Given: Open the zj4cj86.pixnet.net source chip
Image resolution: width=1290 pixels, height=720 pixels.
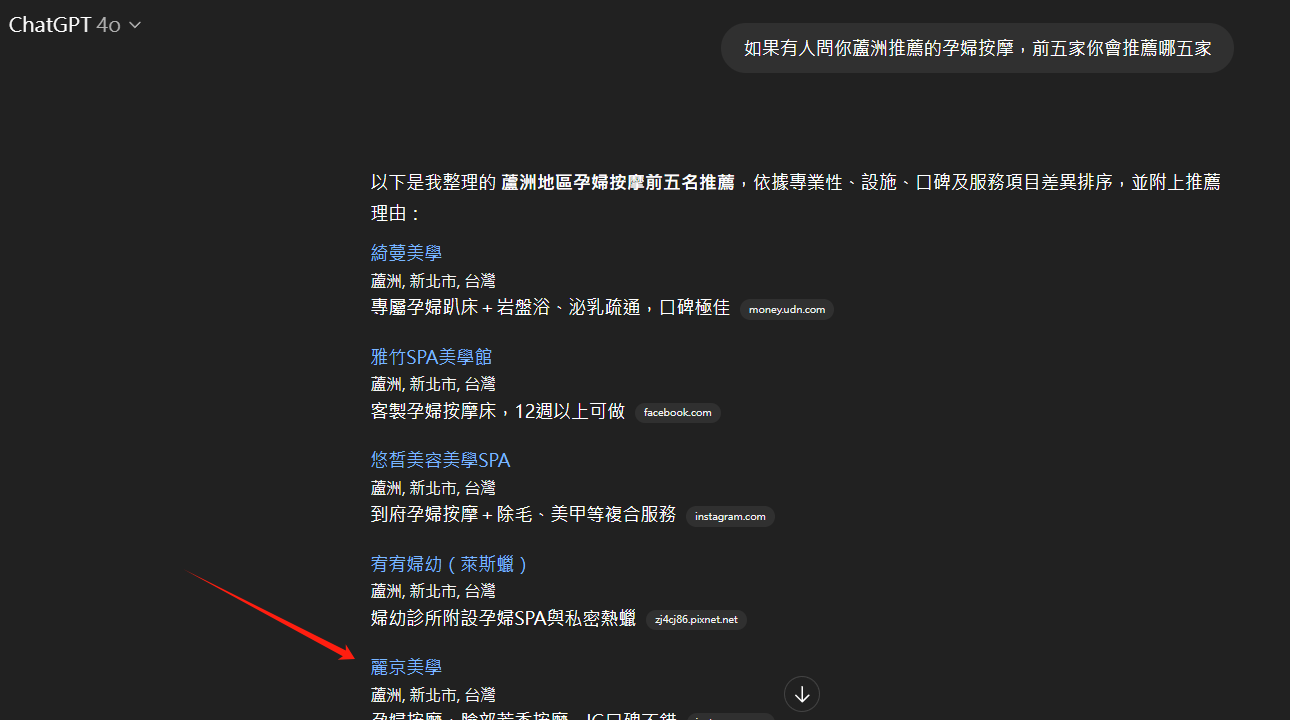Looking at the screenshot, I should (696, 620).
